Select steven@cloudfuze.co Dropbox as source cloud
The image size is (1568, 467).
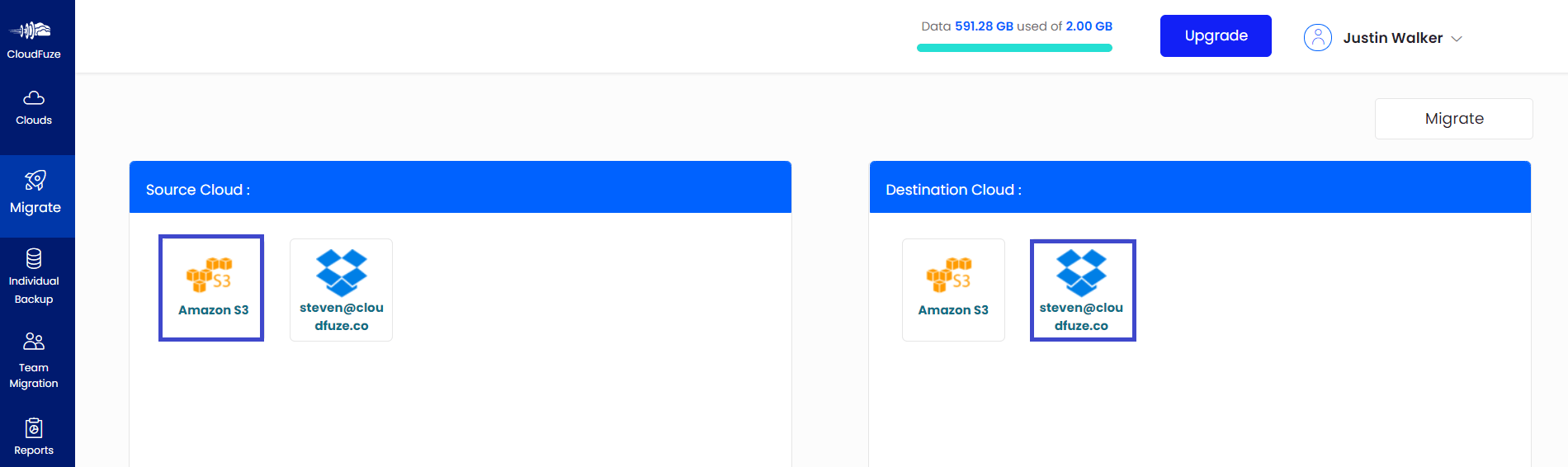pyautogui.click(x=342, y=290)
